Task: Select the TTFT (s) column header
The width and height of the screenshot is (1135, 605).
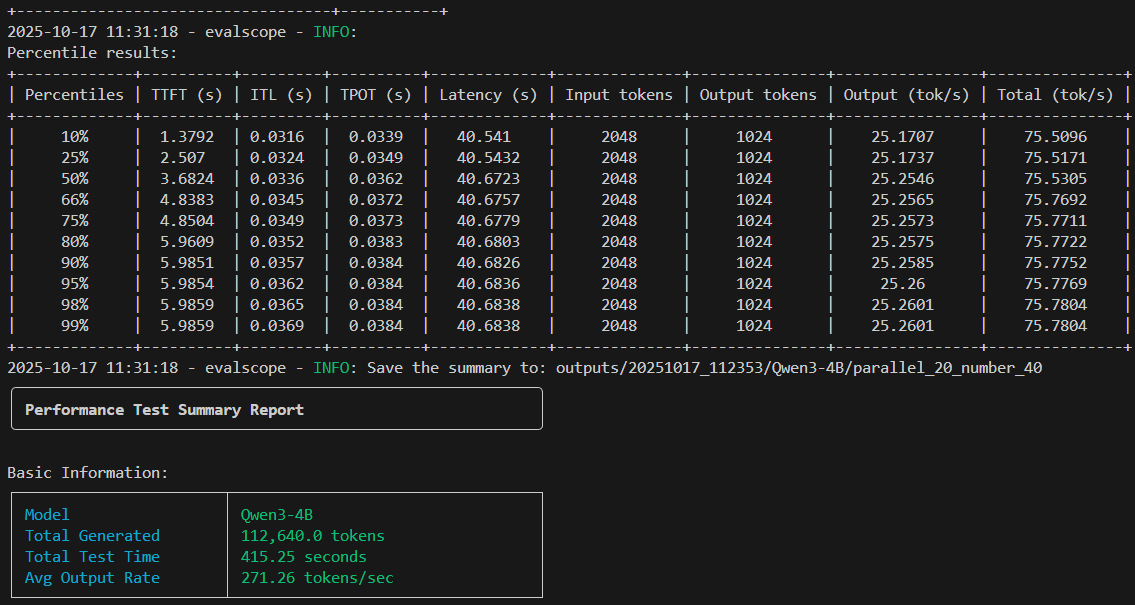Action: click(x=187, y=95)
